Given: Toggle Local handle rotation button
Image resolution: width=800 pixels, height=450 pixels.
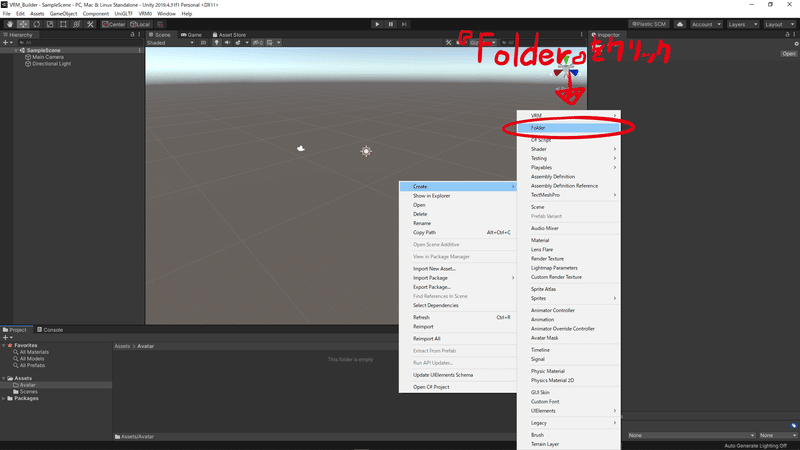Looking at the screenshot, I should coord(140,24).
